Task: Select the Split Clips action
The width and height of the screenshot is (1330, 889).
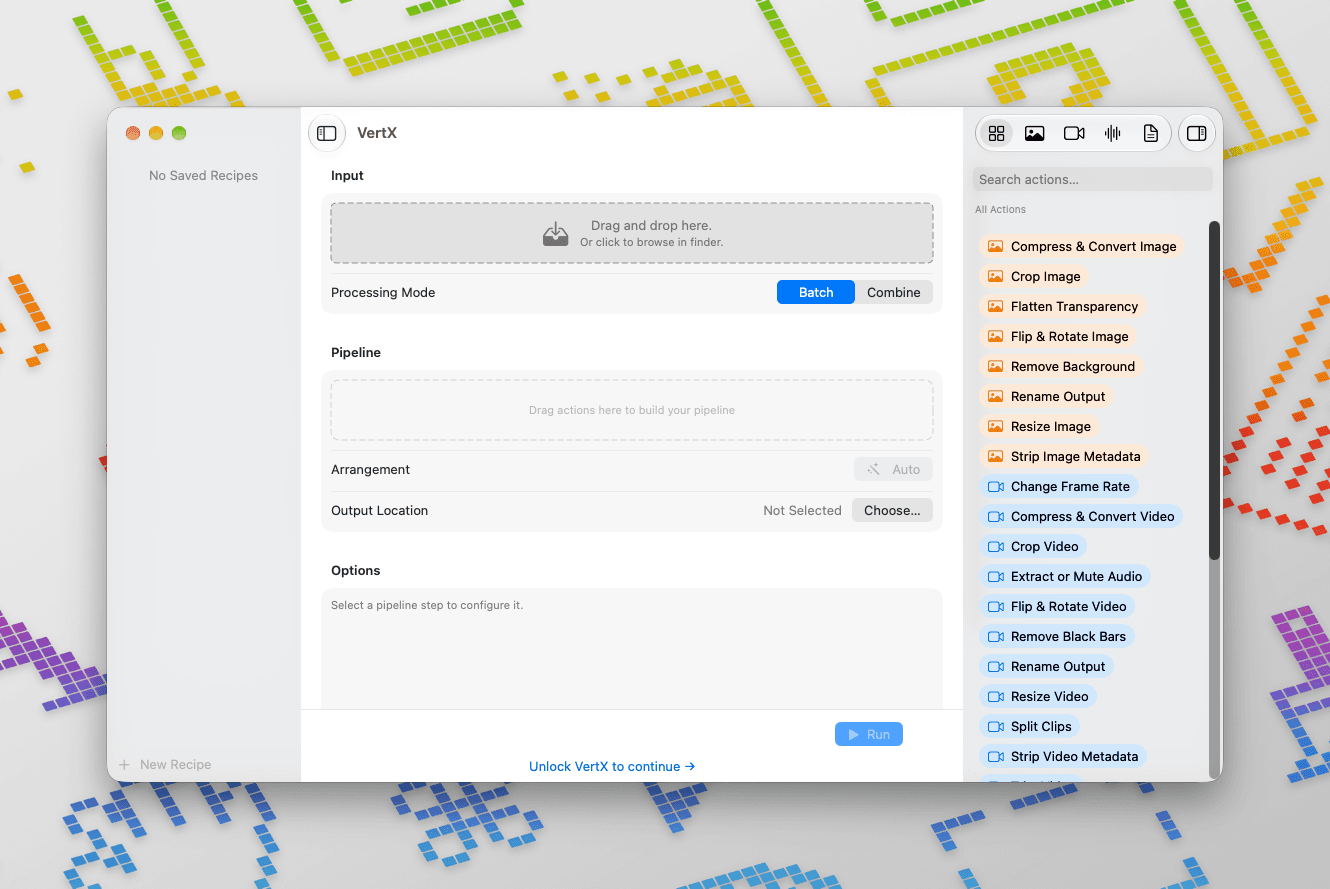Action: pyautogui.click(x=1030, y=726)
